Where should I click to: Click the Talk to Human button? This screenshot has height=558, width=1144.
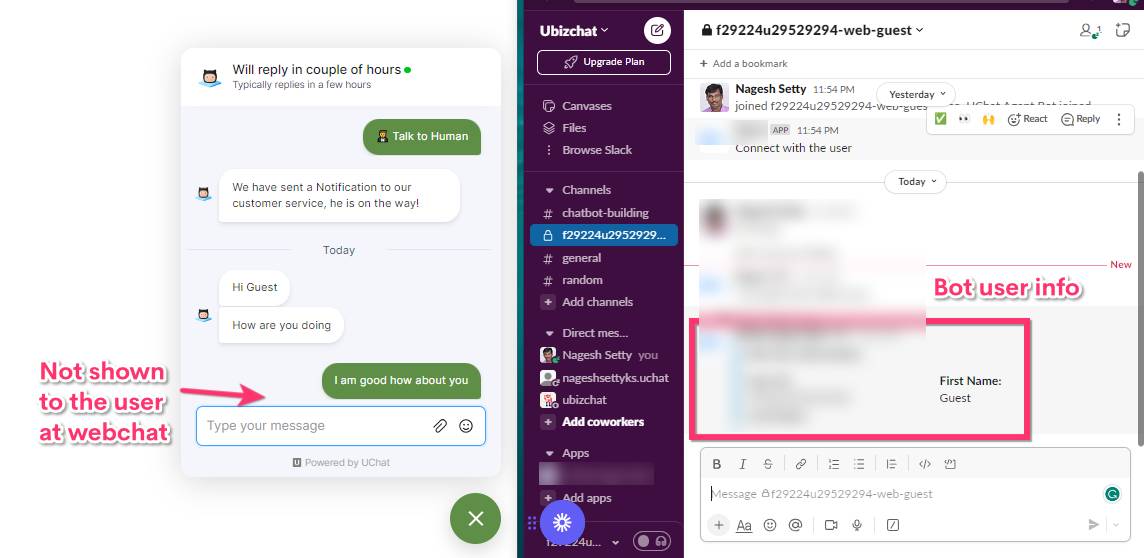422,136
